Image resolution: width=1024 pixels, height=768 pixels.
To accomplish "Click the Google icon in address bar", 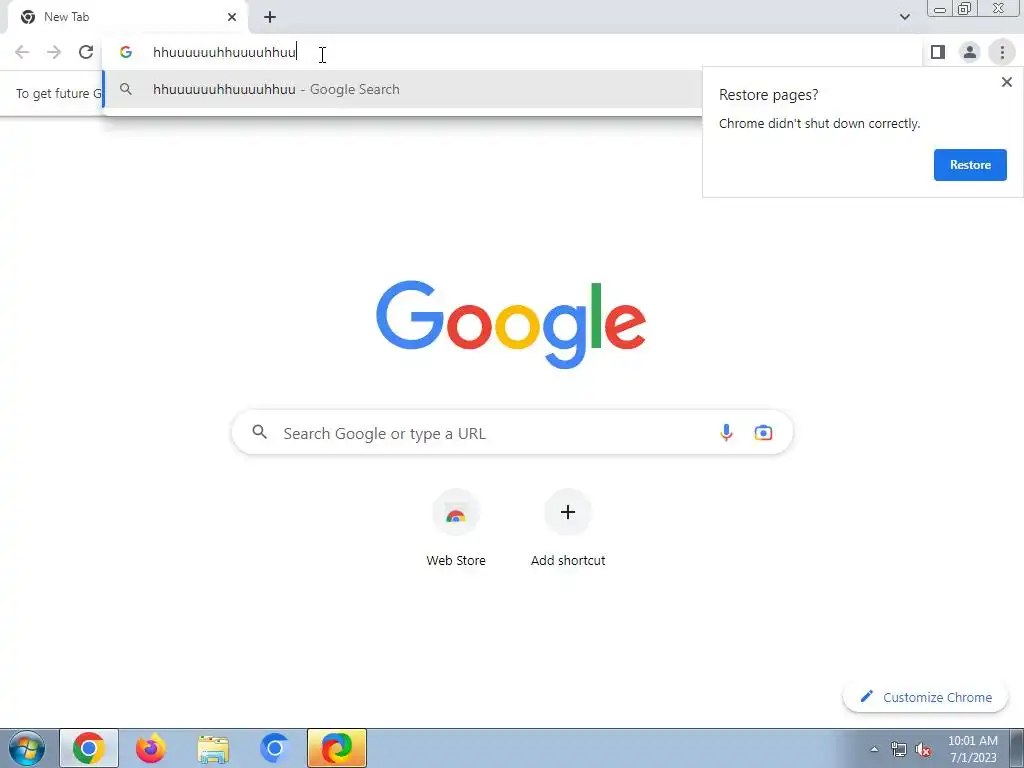I will tap(126, 52).
